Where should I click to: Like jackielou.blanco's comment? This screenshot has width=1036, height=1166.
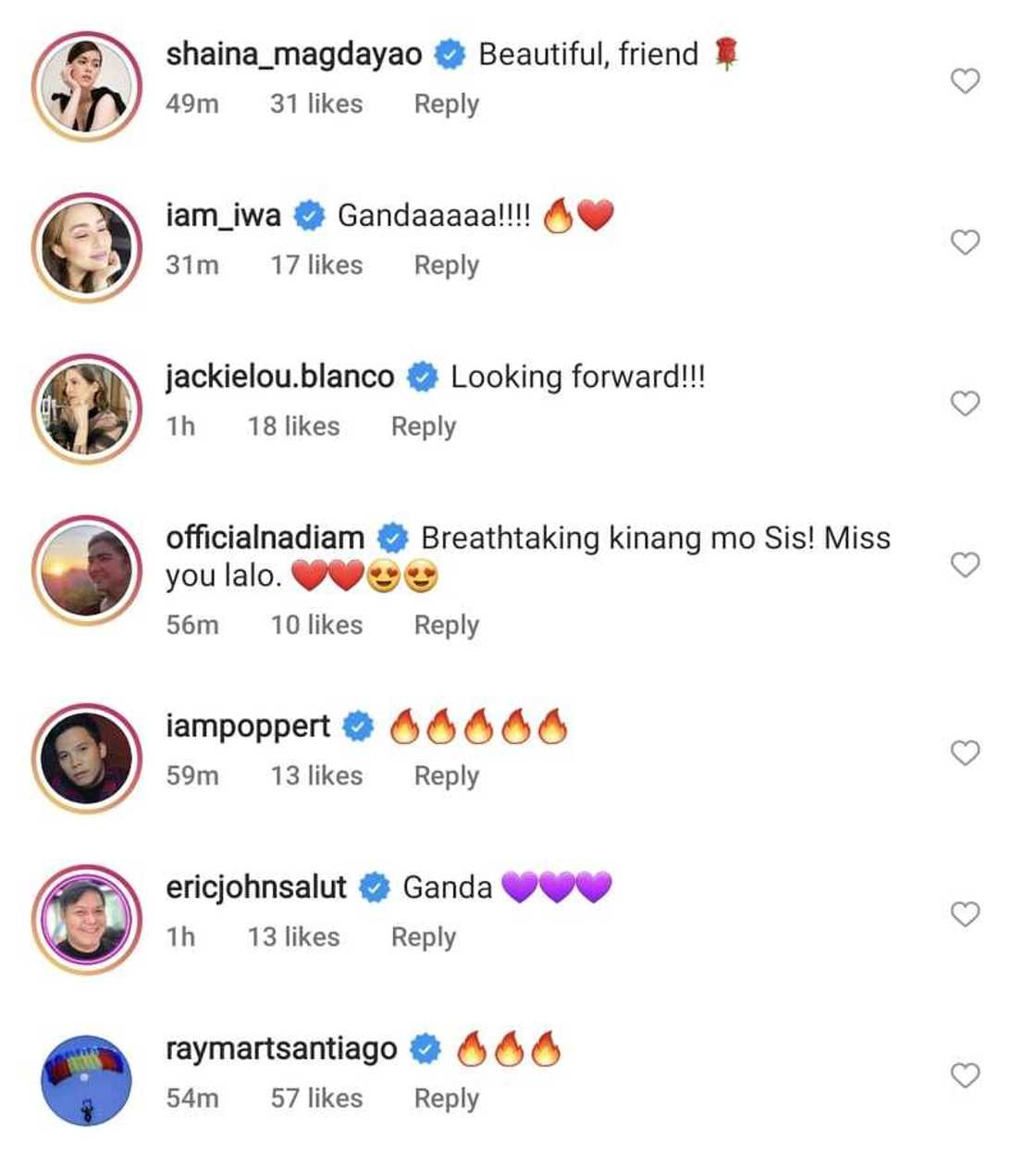pos(965,403)
